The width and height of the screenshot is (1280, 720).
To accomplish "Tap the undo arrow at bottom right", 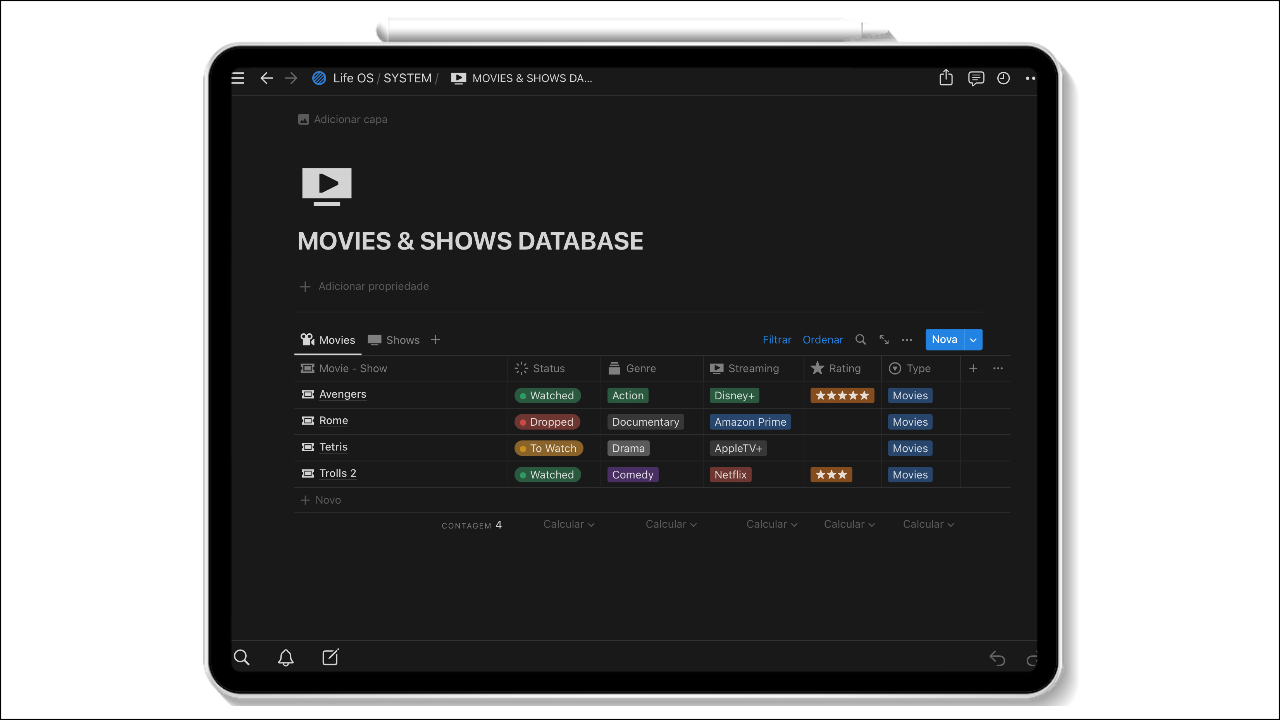I will (x=997, y=658).
